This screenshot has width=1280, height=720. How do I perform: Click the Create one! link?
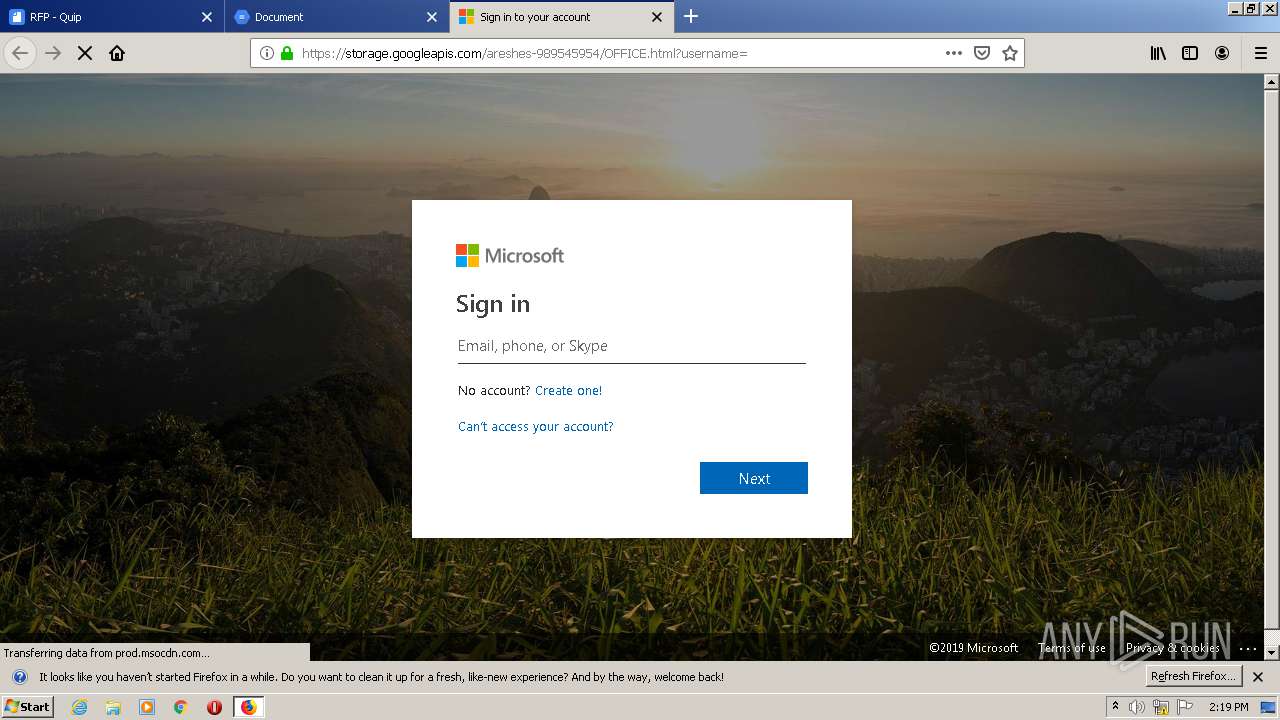[568, 391]
